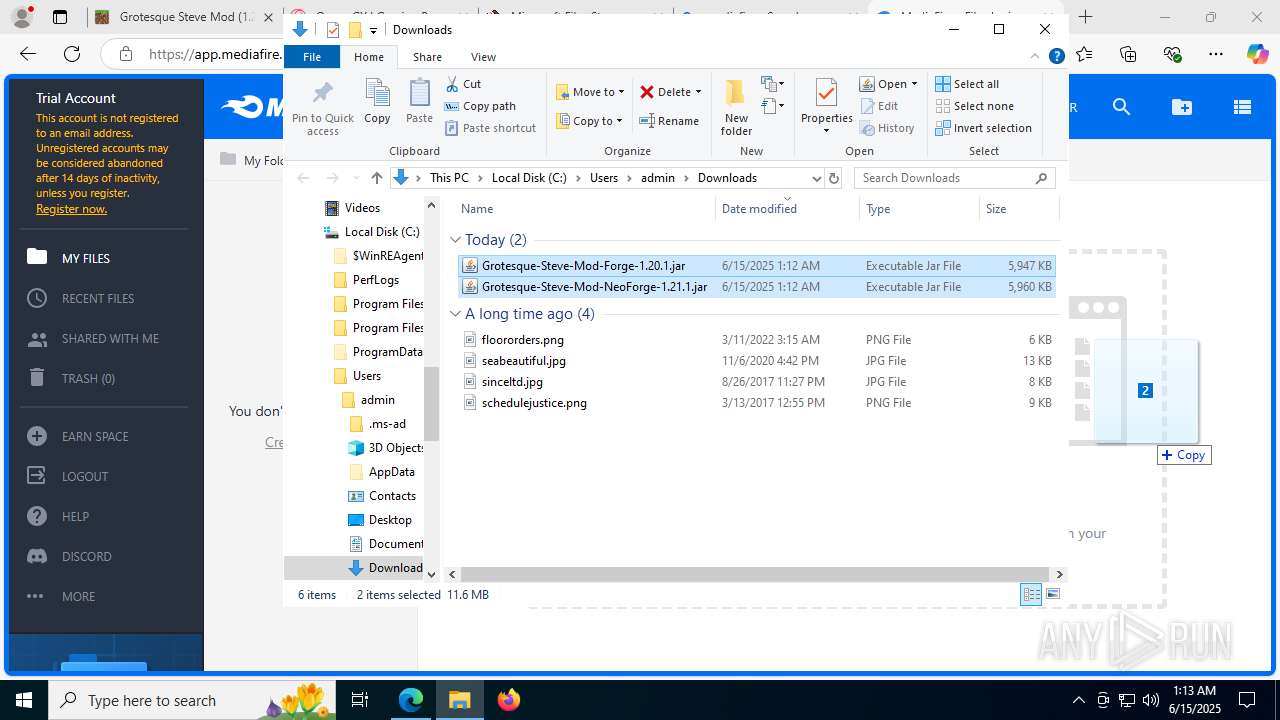The width and height of the screenshot is (1280, 720).
Task: Click Rename in Organize group
Action: pyautogui.click(x=669, y=120)
